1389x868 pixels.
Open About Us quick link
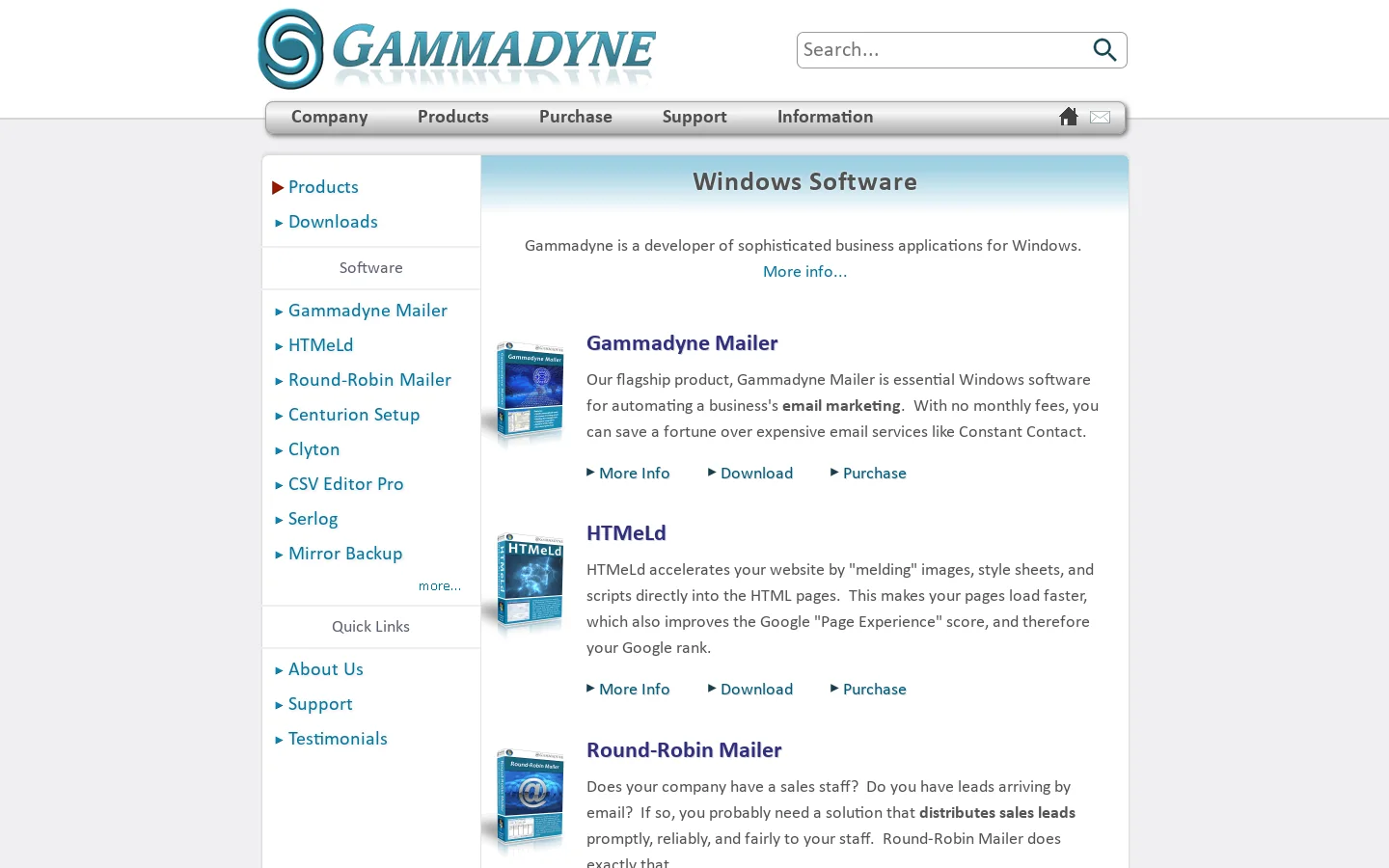[326, 669]
